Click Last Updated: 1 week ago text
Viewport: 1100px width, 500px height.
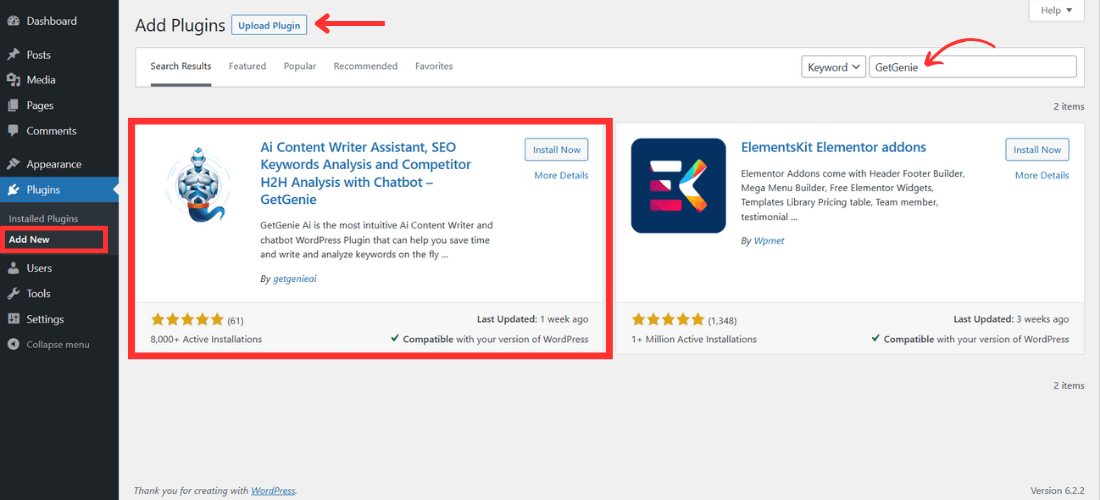click(532, 319)
